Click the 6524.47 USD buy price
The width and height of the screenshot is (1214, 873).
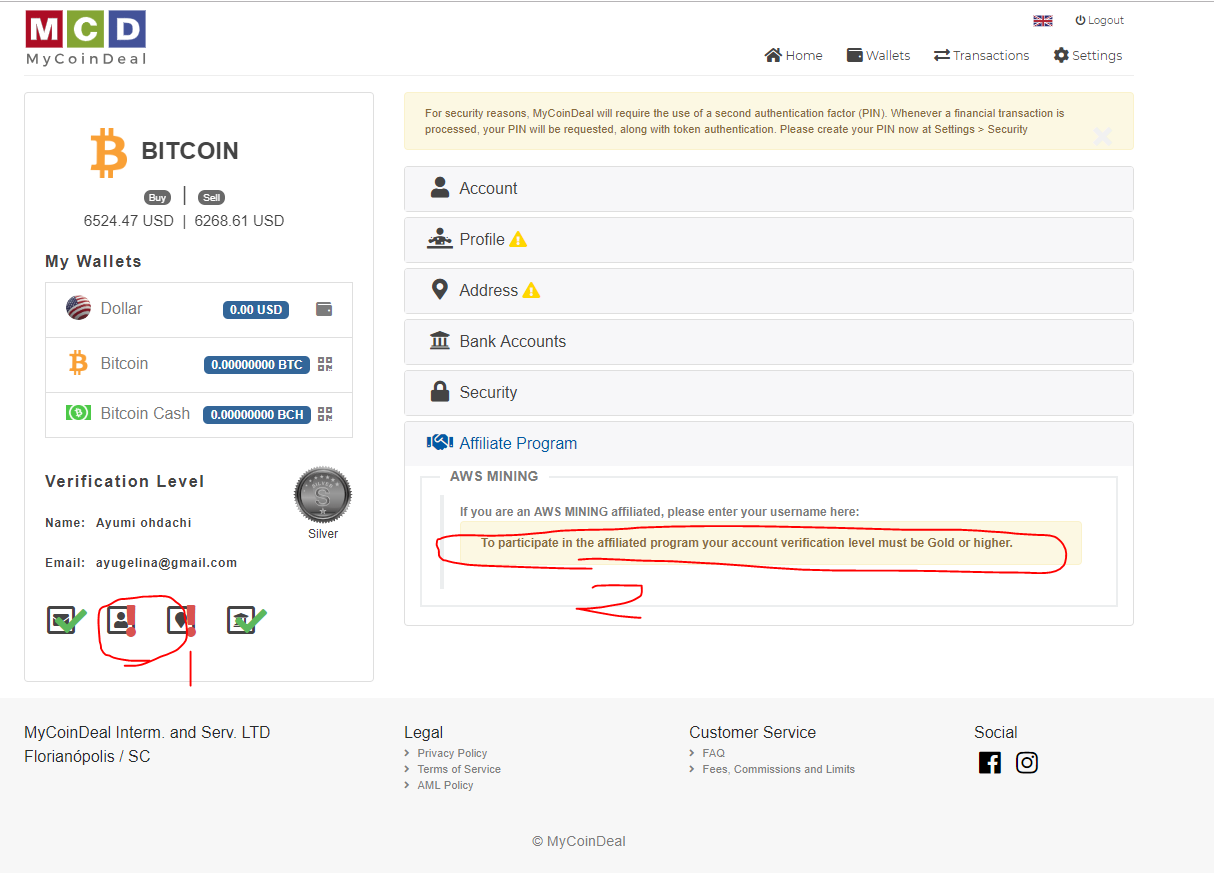point(128,221)
